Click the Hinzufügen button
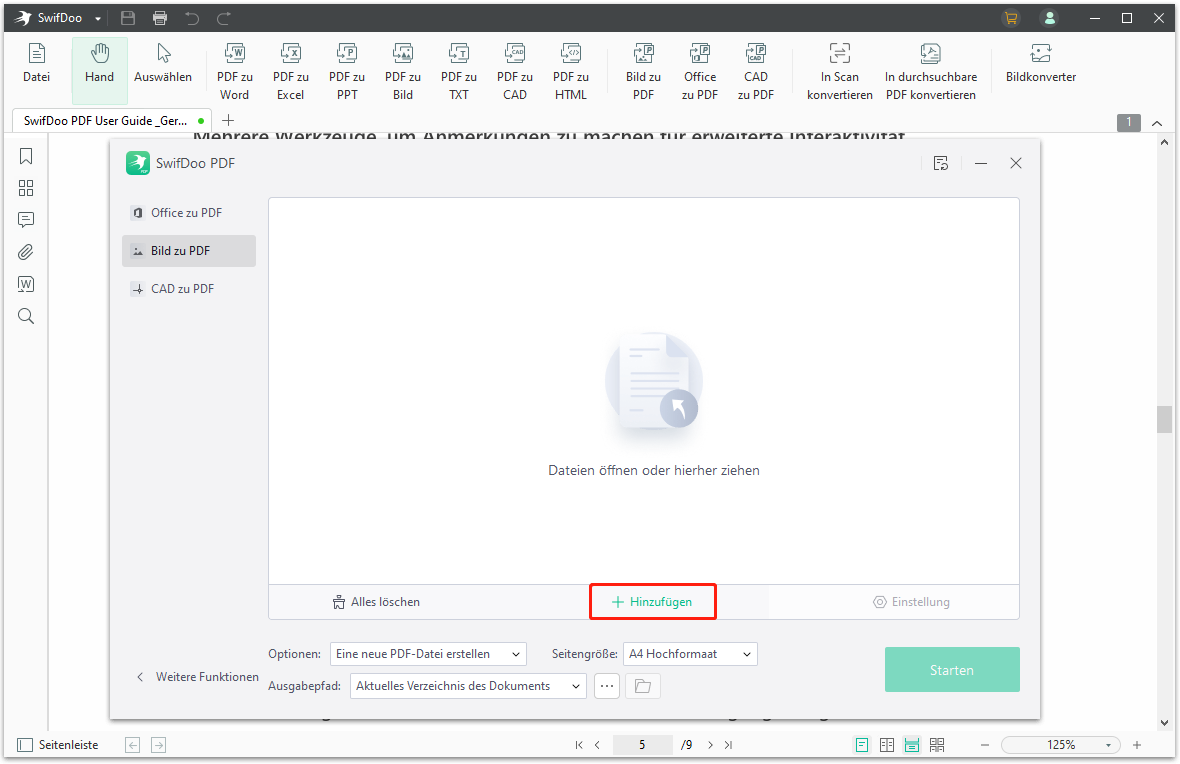The width and height of the screenshot is (1180, 764). pyautogui.click(x=653, y=602)
